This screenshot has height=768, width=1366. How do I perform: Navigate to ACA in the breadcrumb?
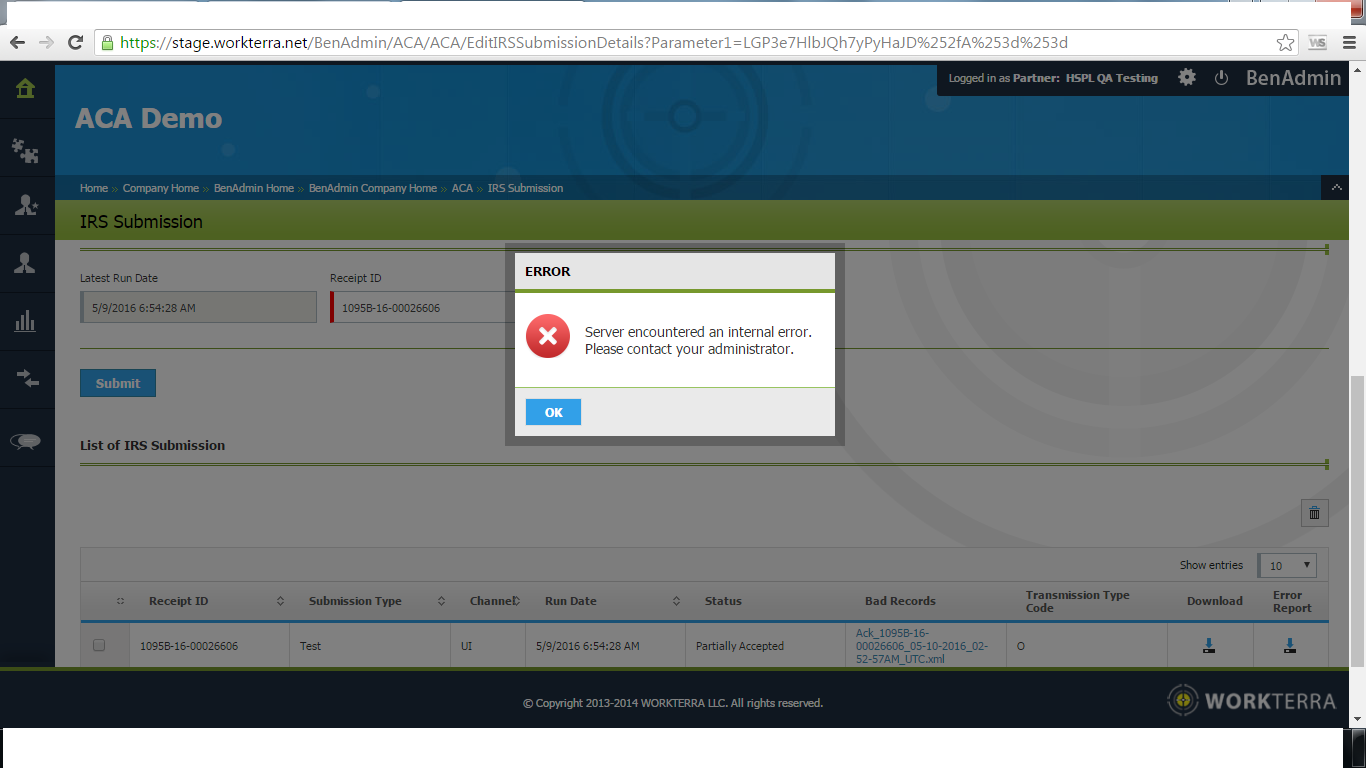[462, 188]
